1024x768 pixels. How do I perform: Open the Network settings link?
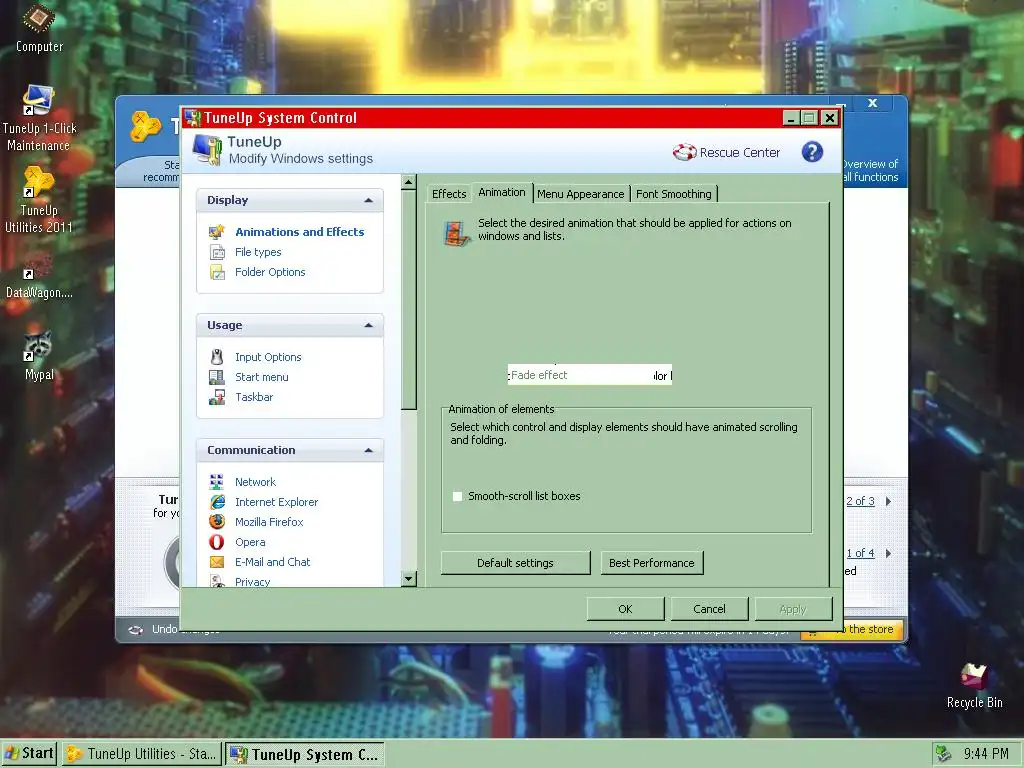[x=255, y=482]
